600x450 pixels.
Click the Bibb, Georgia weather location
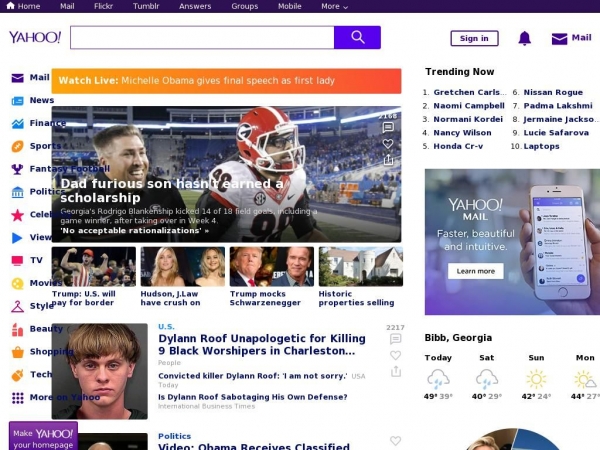coord(458,338)
